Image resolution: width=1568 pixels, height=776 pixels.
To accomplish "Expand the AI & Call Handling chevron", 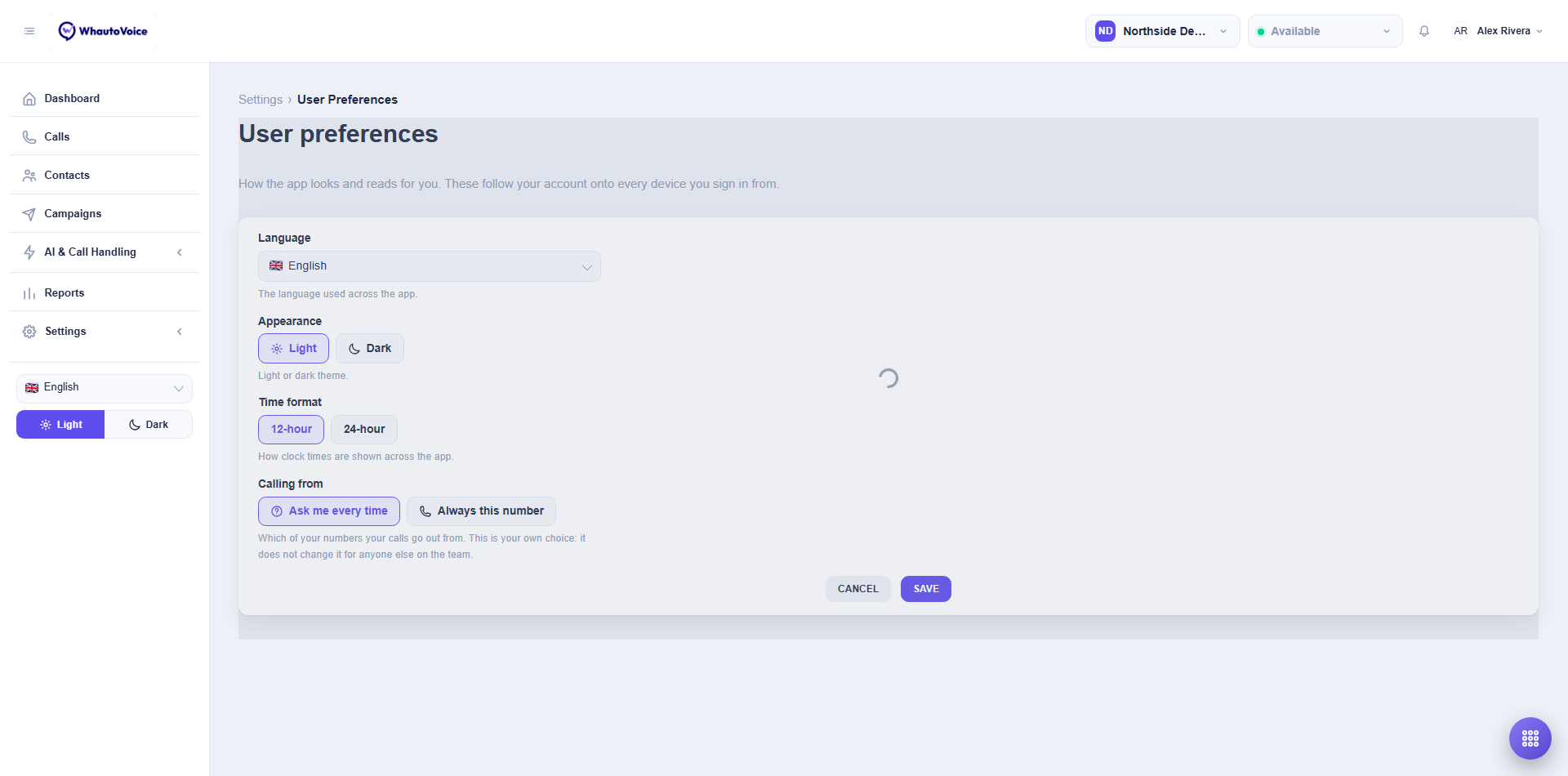I will (x=180, y=252).
